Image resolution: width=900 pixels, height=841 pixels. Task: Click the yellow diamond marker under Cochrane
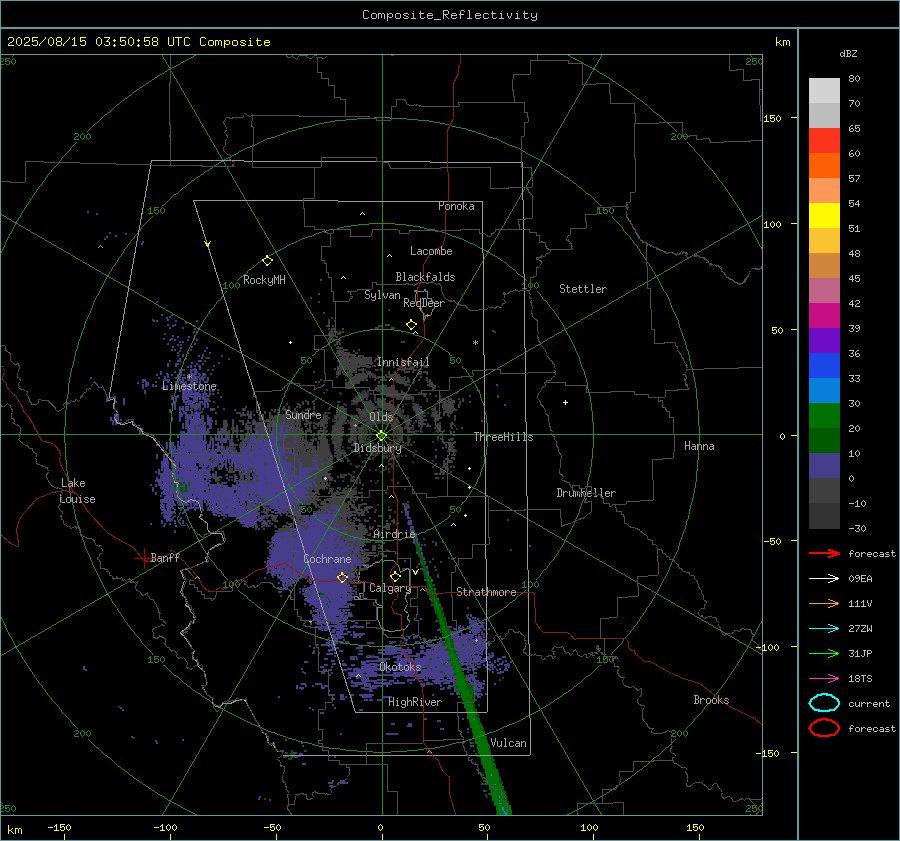(x=343, y=577)
